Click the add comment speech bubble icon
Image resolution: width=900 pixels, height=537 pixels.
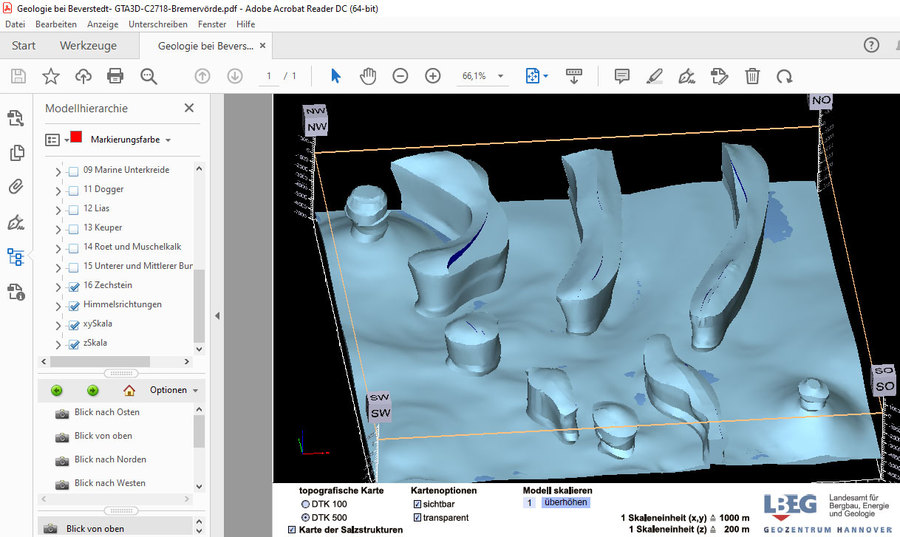621,76
